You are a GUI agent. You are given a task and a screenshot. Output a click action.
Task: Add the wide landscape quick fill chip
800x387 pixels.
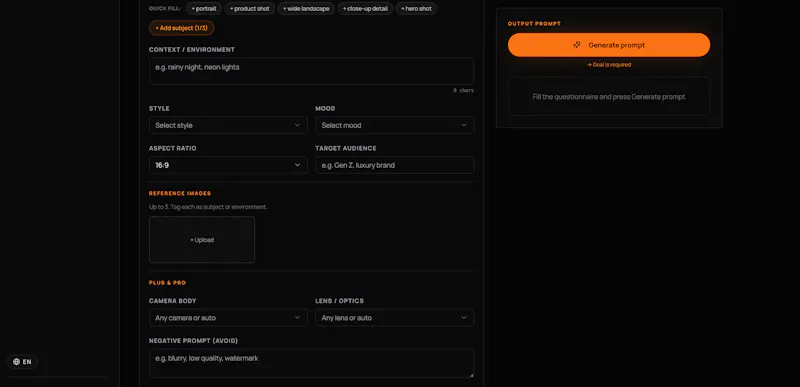(306, 9)
